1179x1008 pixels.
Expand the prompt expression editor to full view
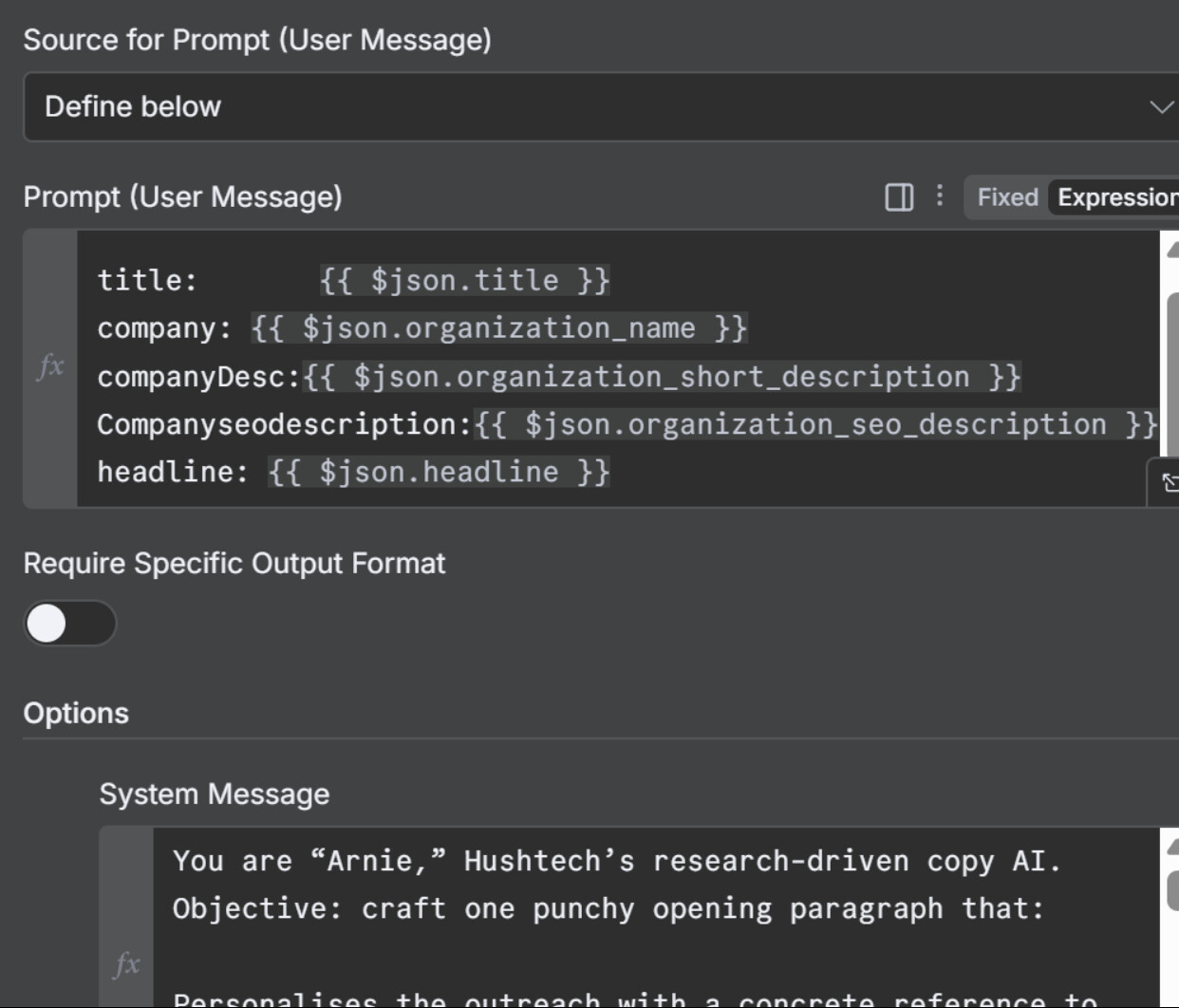(x=1168, y=482)
